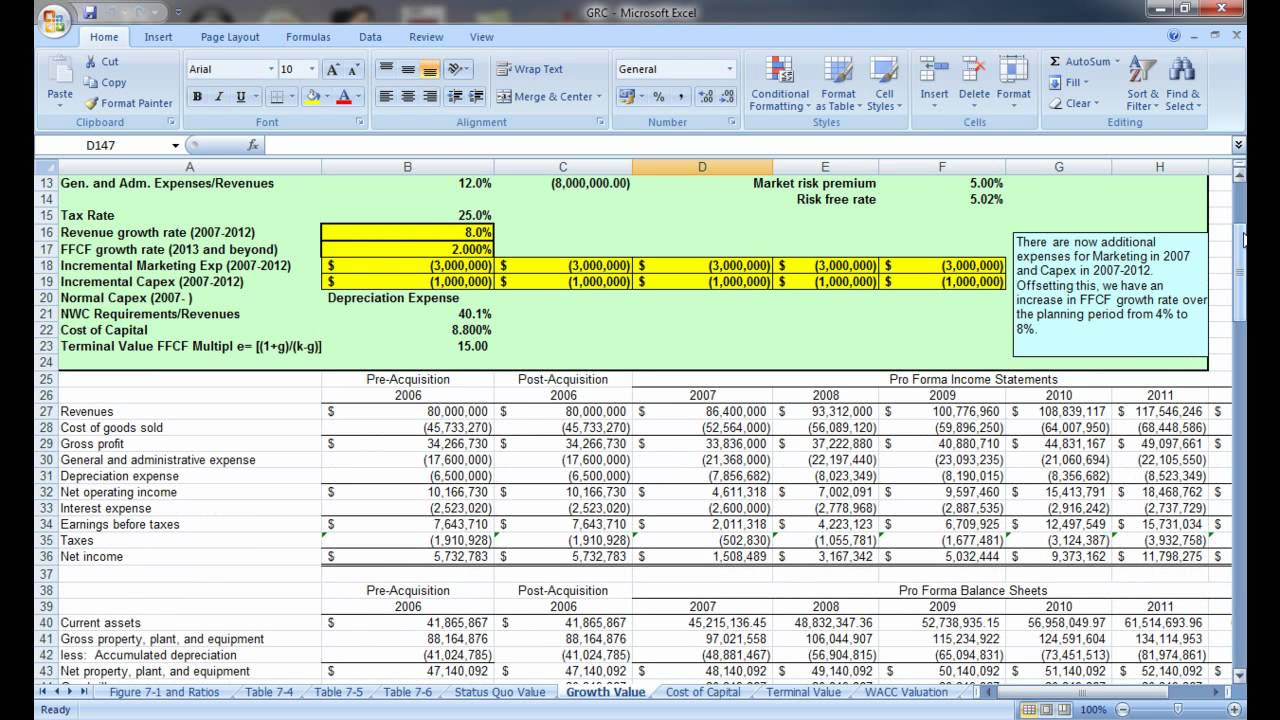Expand the Name Box dropdown

click(176, 145)
